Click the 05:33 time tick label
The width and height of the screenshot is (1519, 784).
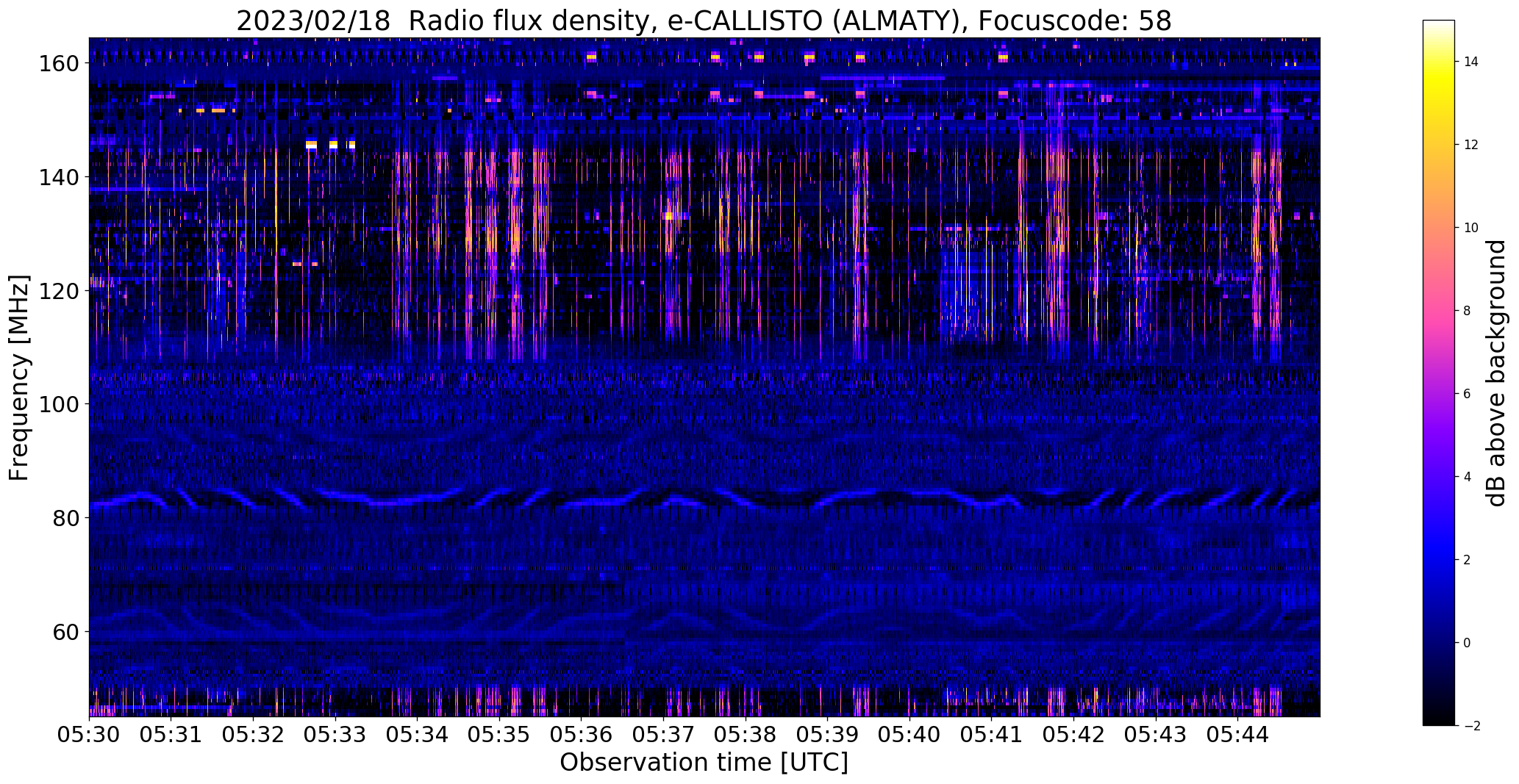[x=335, y=735]
